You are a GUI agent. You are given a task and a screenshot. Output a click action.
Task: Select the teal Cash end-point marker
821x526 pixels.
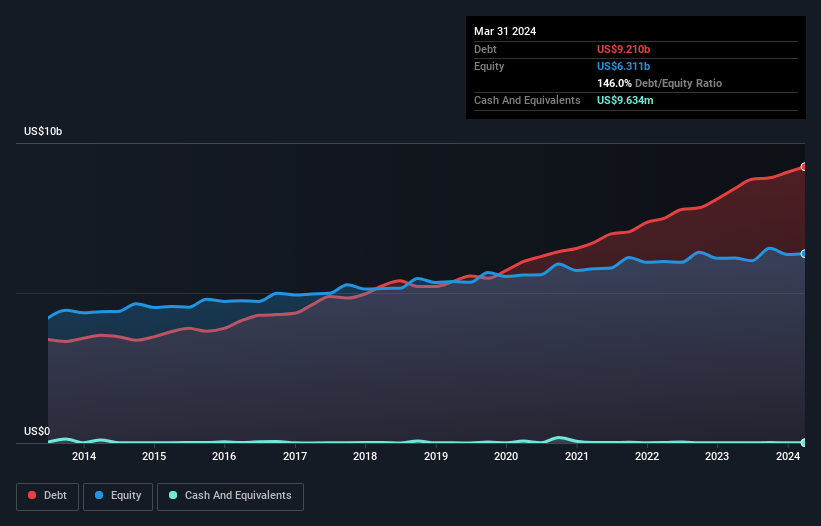click(x=804, y=442)
